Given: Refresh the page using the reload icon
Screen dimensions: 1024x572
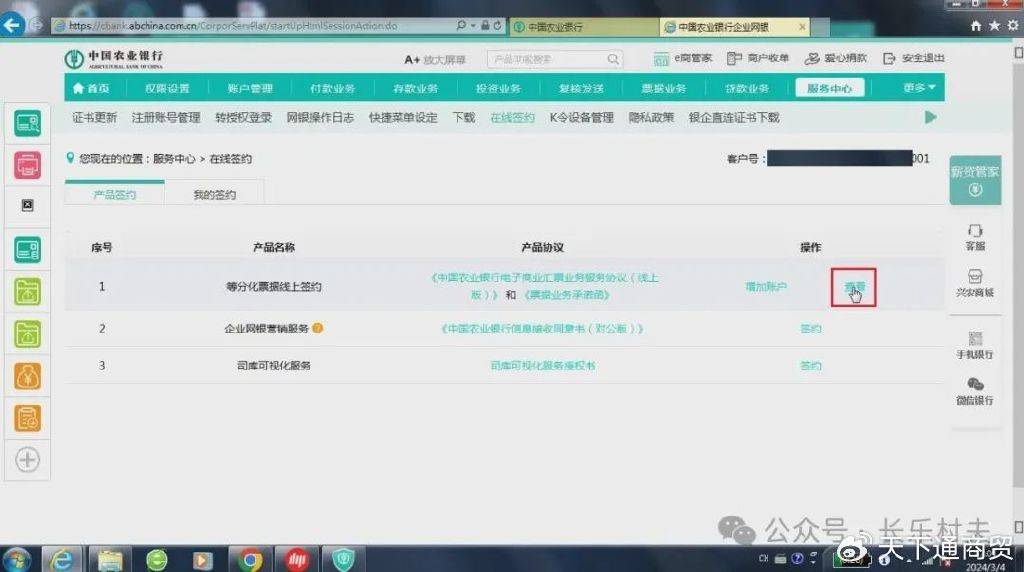Looking at the screenshot, I should point(498,25).
